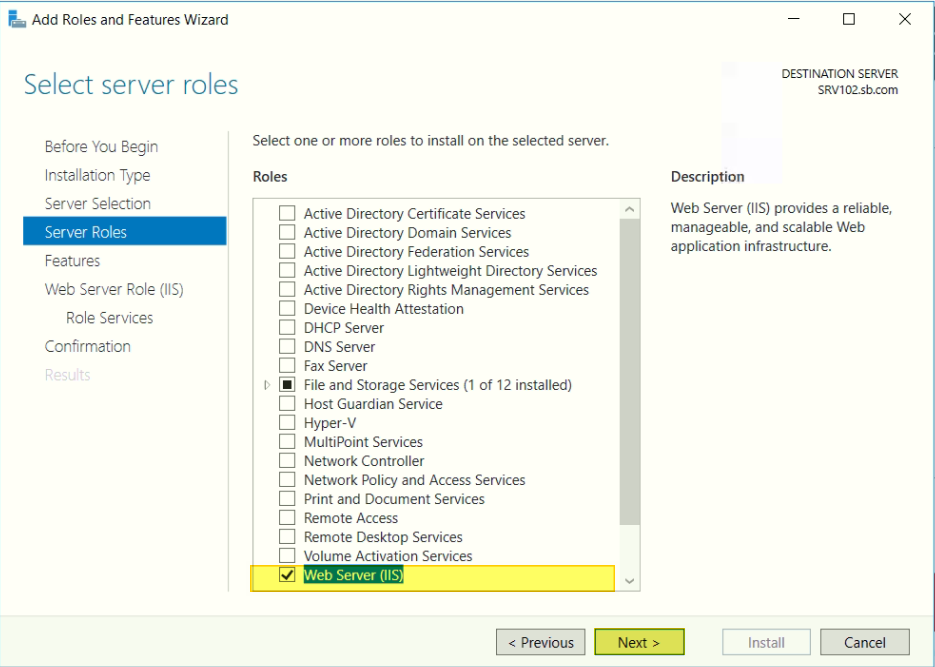Screen dimensions: 935x667
Task: Uncheck the Web Server (IIS) checkbox
Action: pyautogui.click(x=287, y=575)
